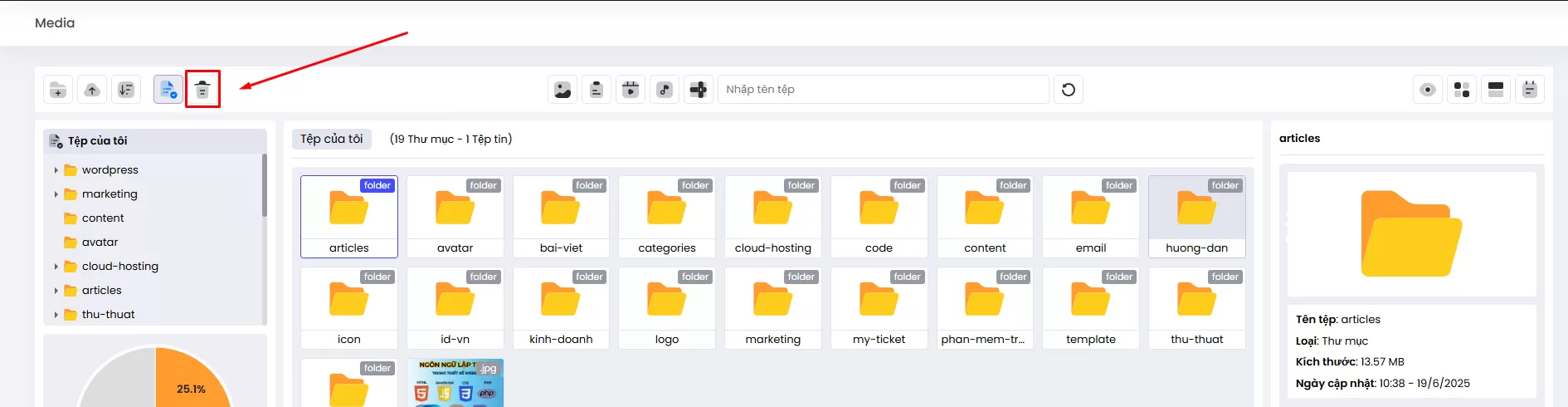
Task: Open the sort order icon
Action: (126, 90)
